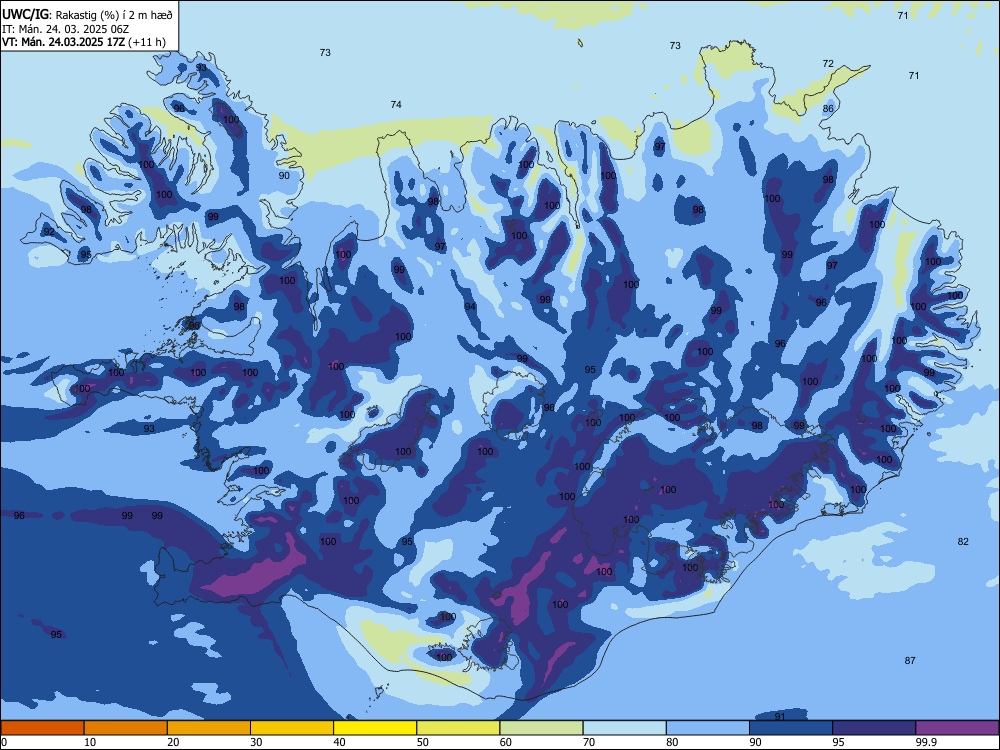Viewport: 1000px width, 750px height.
Task: Select the legend tick label '10'
Action: [90, 742]
